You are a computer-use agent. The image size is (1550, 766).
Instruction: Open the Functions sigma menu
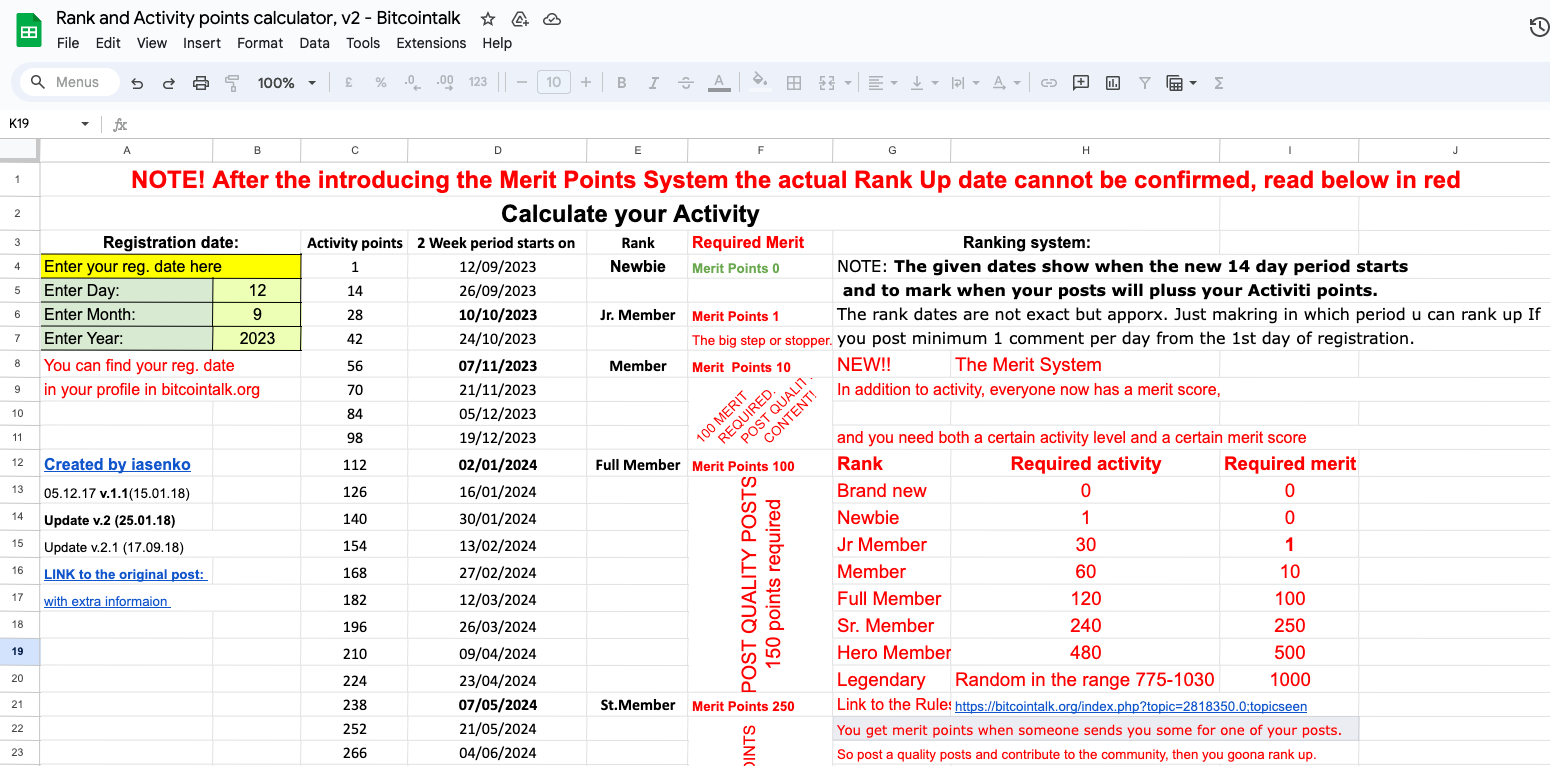[x=1219, y=83]
